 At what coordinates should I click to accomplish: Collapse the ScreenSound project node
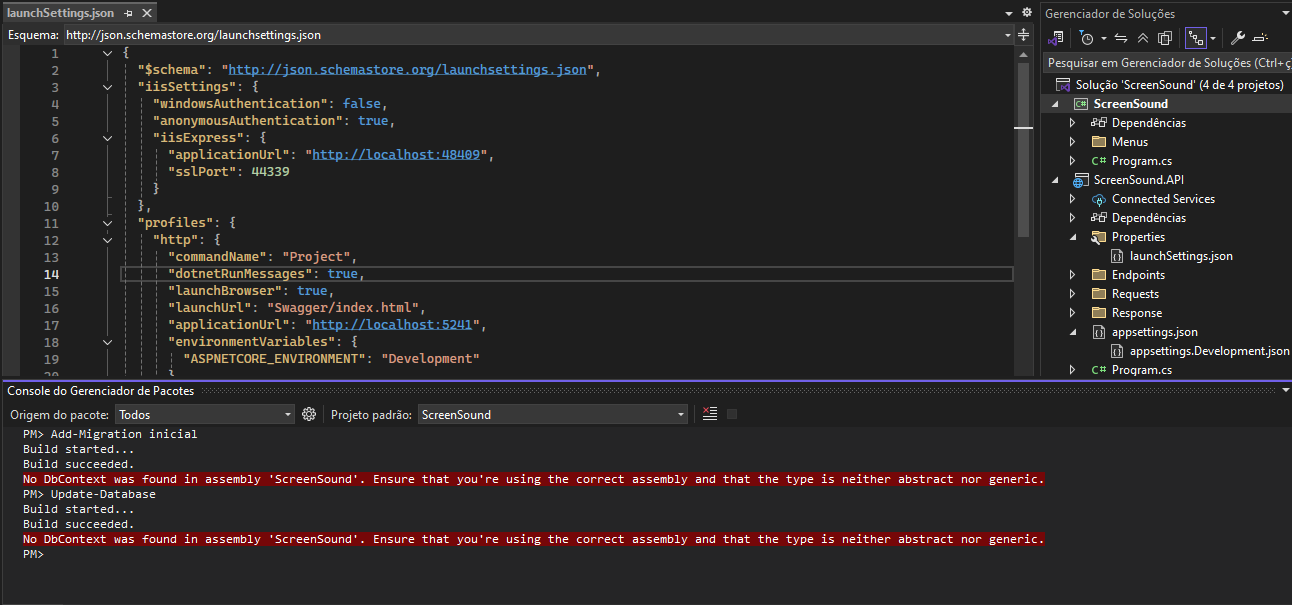(1054, 104)
